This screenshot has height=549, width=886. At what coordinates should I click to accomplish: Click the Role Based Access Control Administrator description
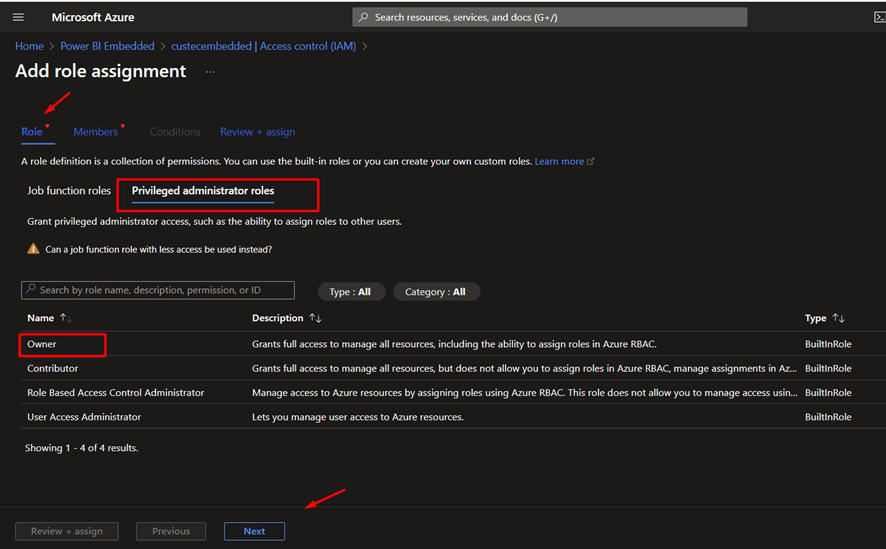(x=525, y=393)
